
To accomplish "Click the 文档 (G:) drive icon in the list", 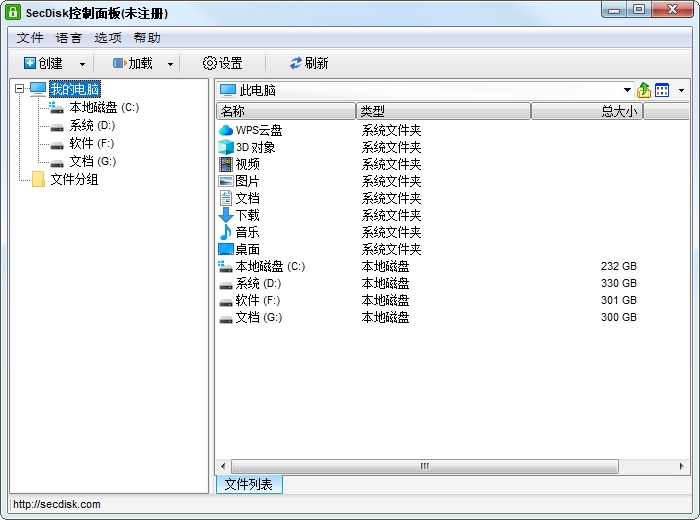I will (x=226, y=318).
